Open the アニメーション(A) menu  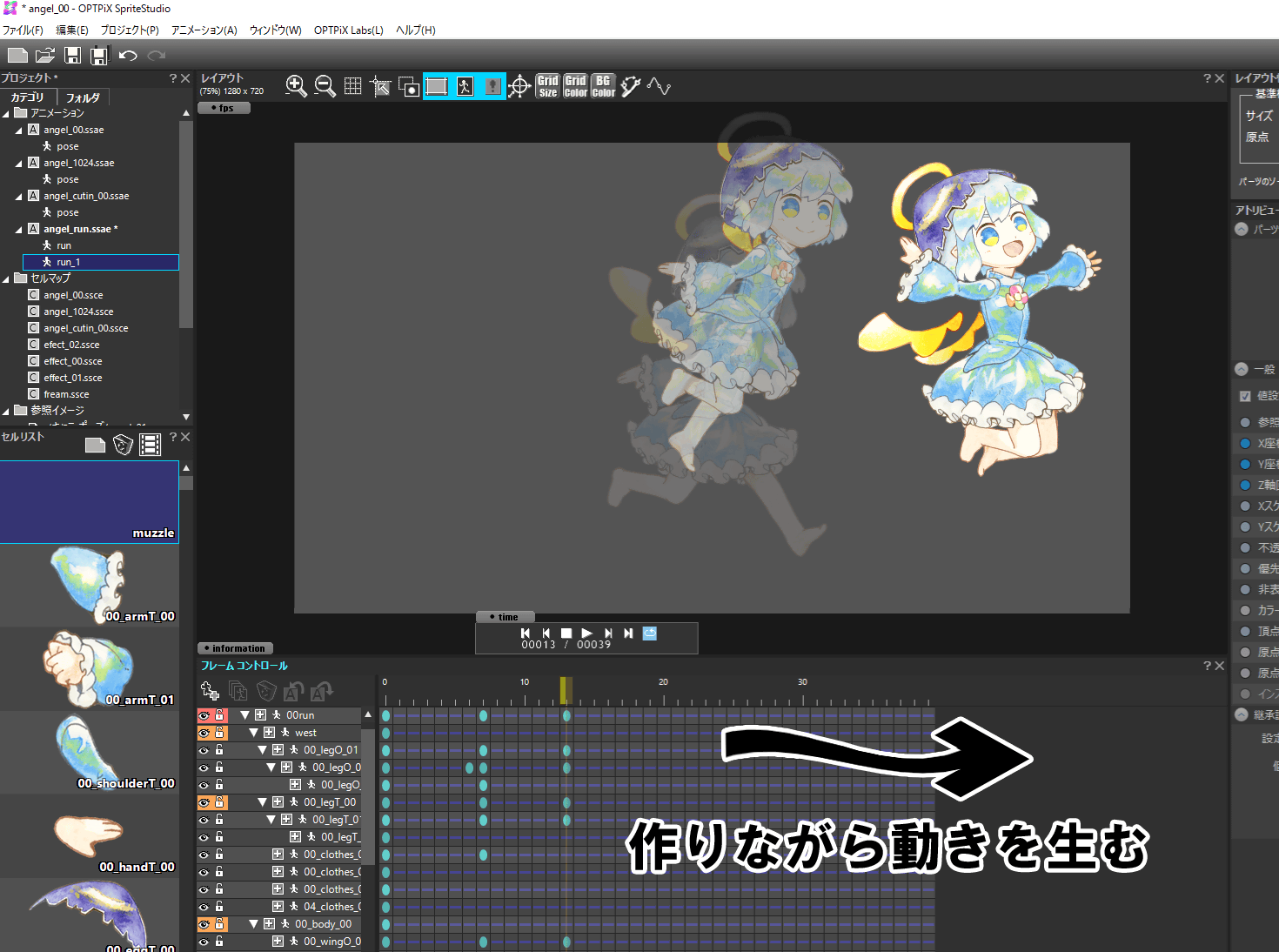click(x=204, y=30)
